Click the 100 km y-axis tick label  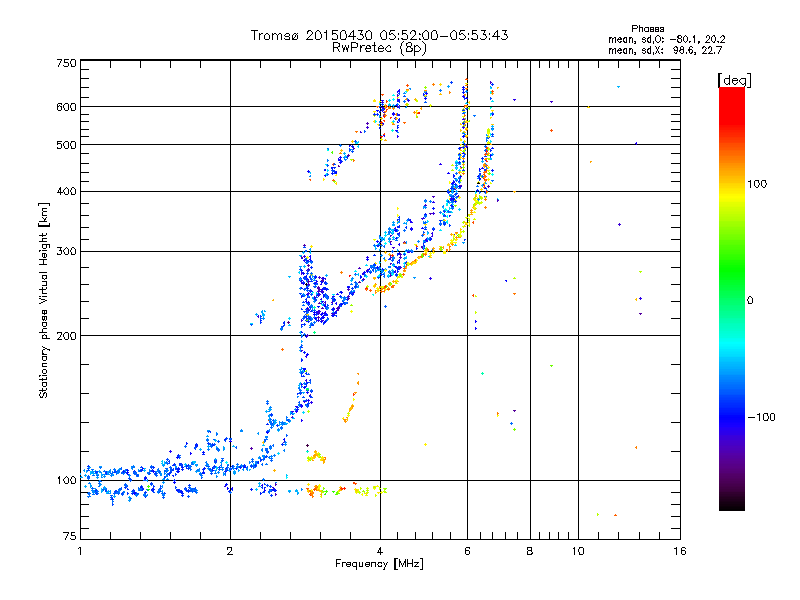[66, 481]
